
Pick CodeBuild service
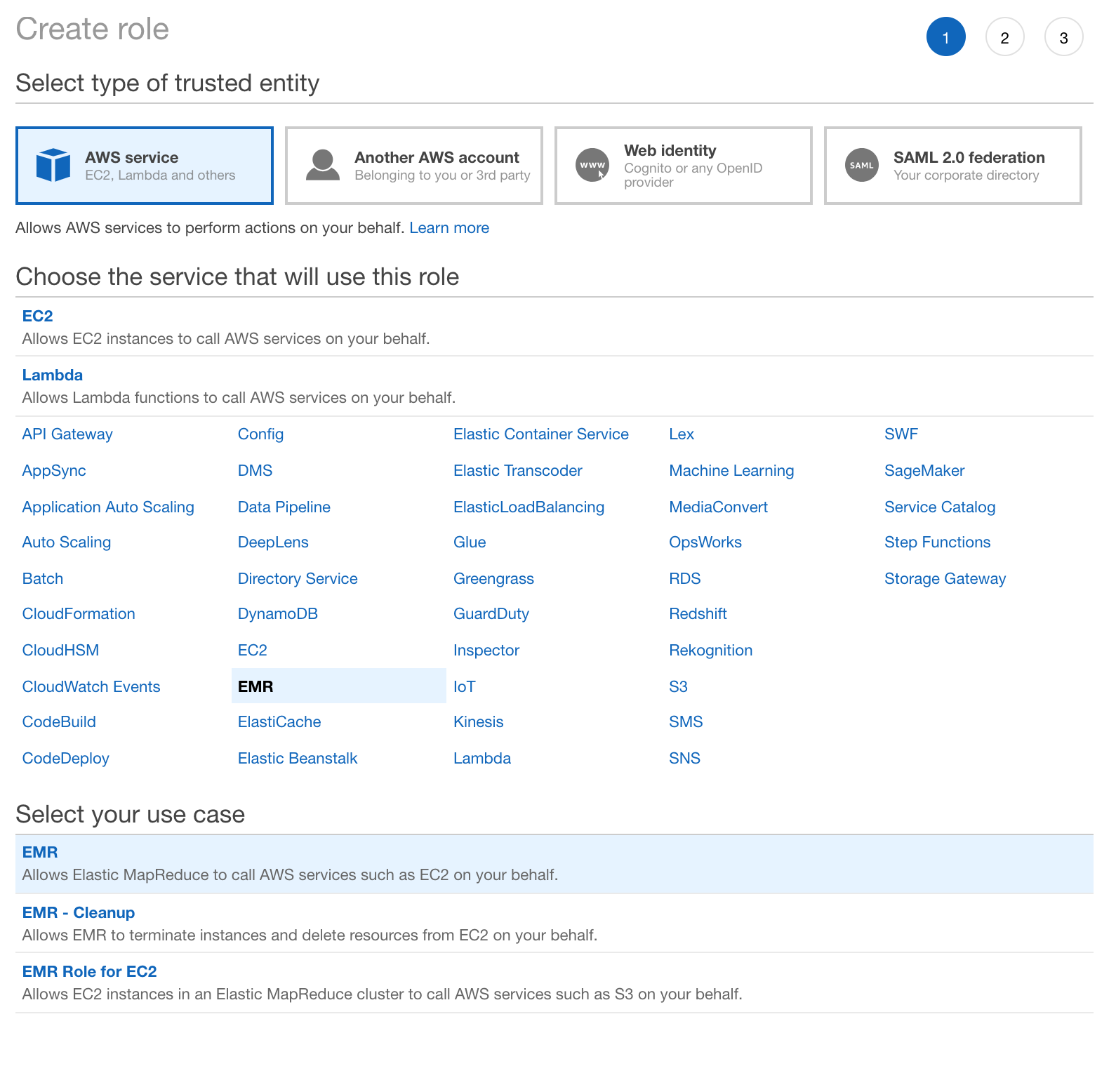[59, 722]
